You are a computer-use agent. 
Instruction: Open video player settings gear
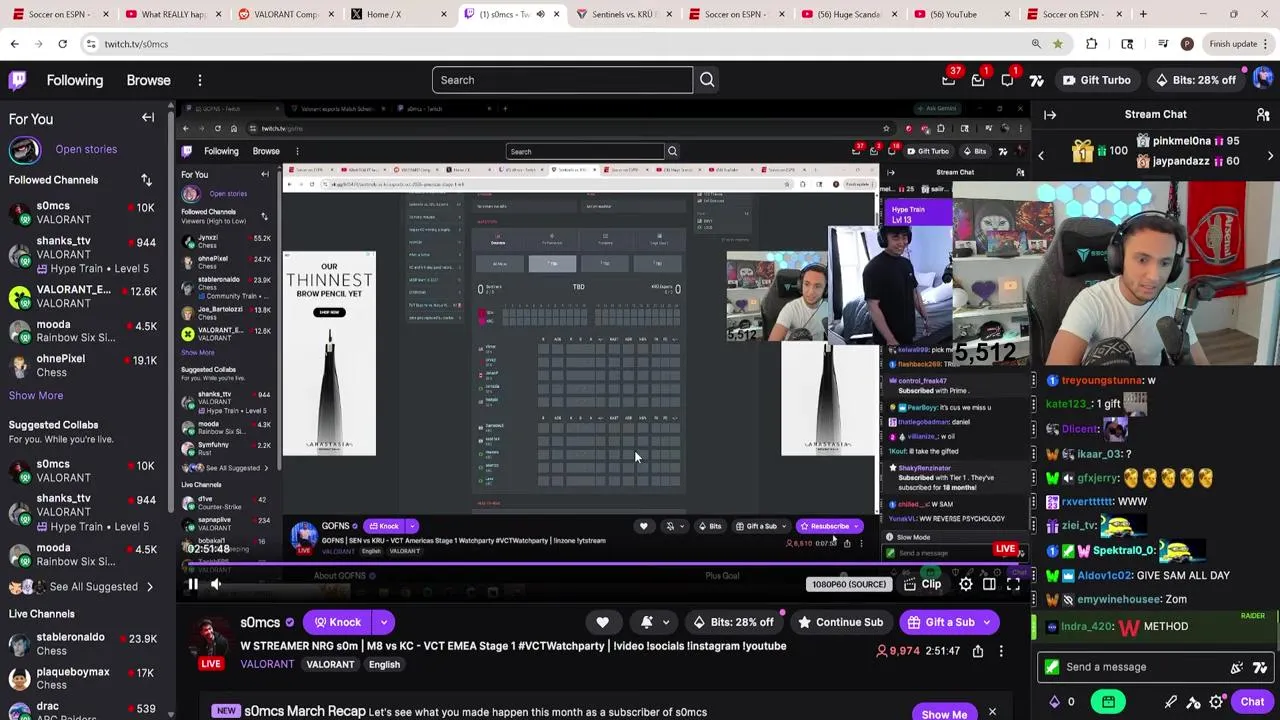click(965, 584)
